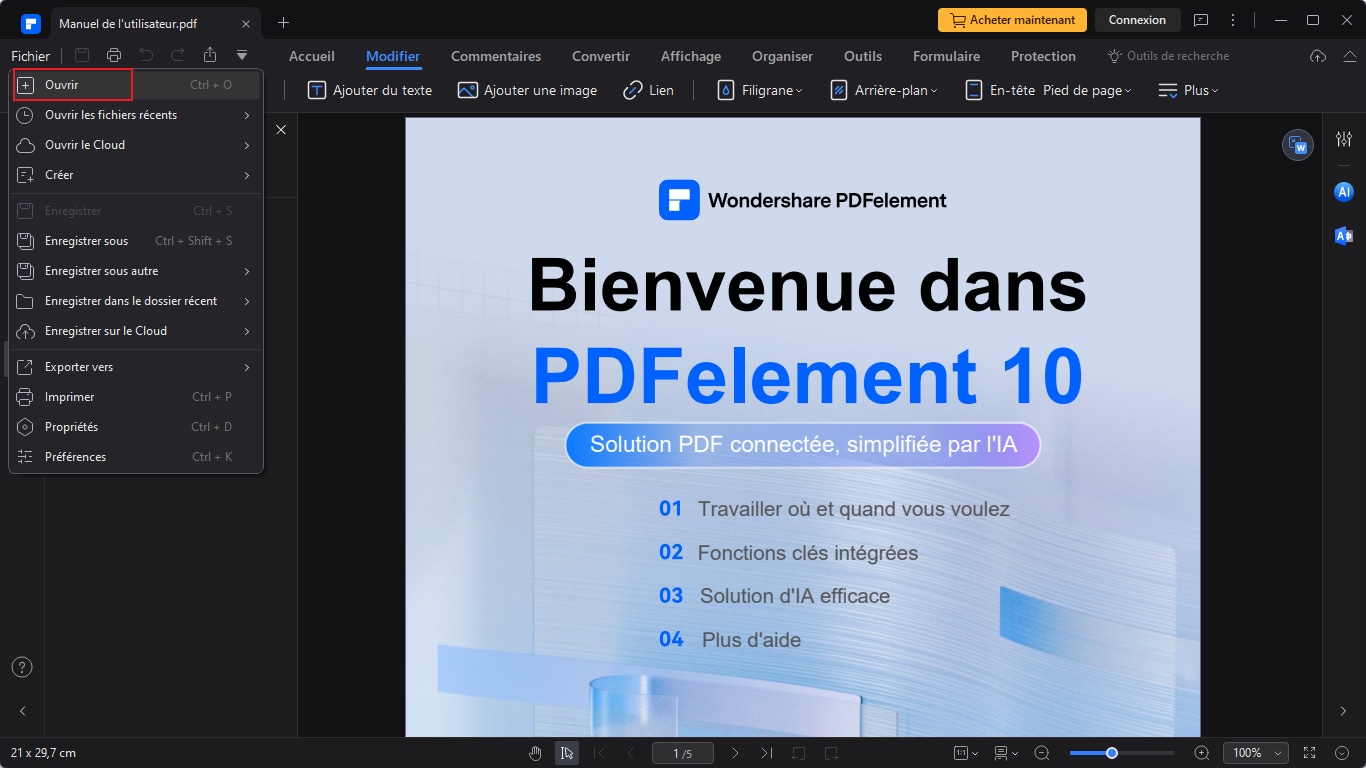Expand right sidebar with arrow
Viewport: 1366px width, 768px height.
coord(1343,711)
